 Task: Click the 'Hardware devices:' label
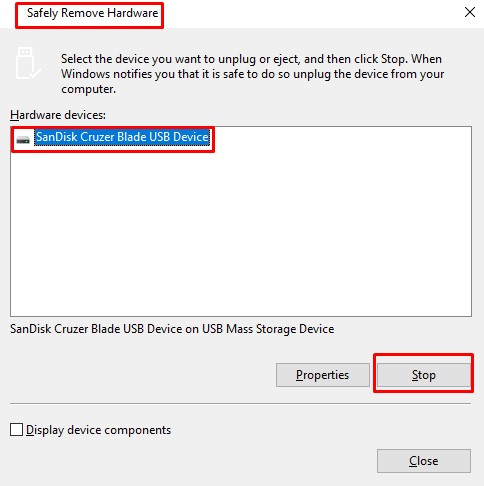[58, 115]
